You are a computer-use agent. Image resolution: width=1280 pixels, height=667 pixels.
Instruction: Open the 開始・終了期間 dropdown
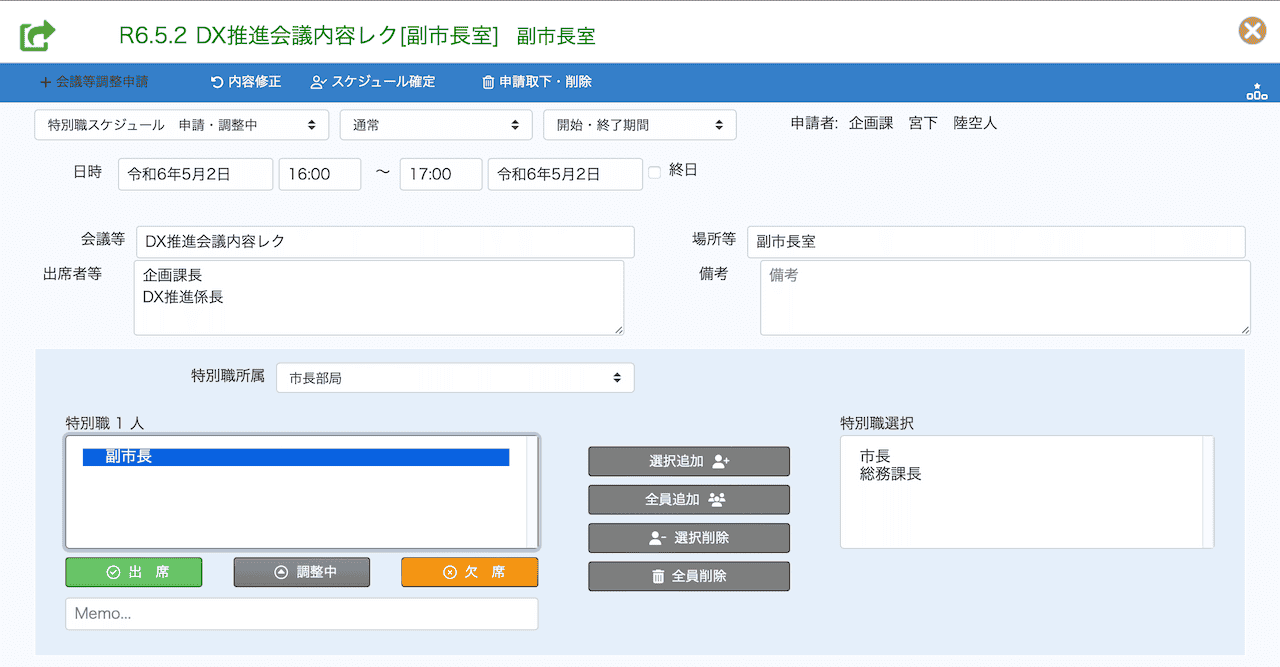click(x=639, y=125)
